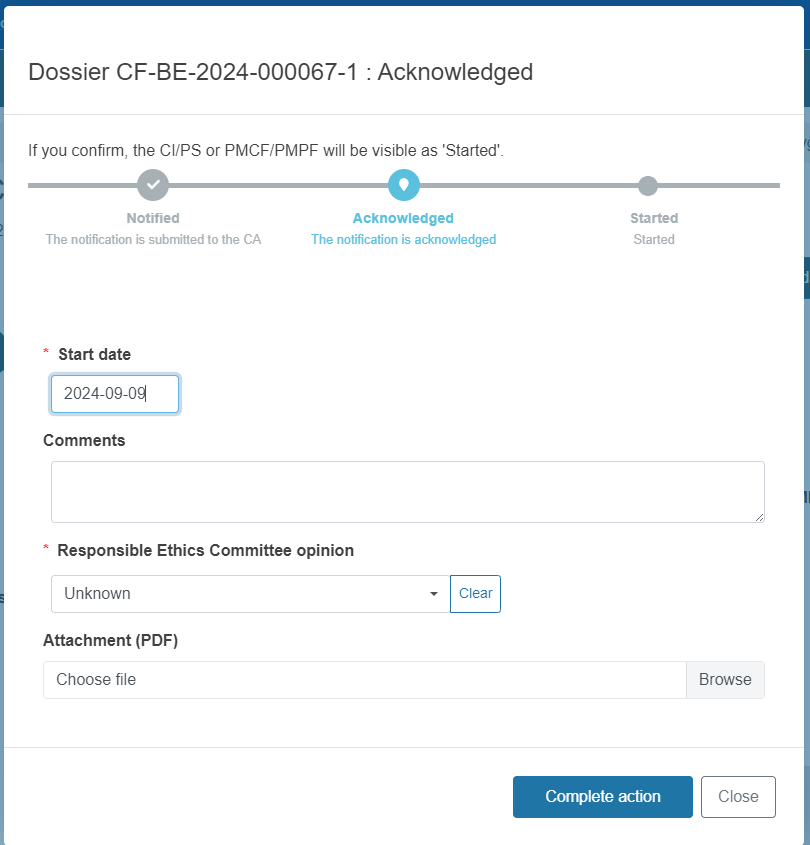Select the 'Acknowledged' step label
810x845 pixels.
pyautogui.click(x=403, y=218)
